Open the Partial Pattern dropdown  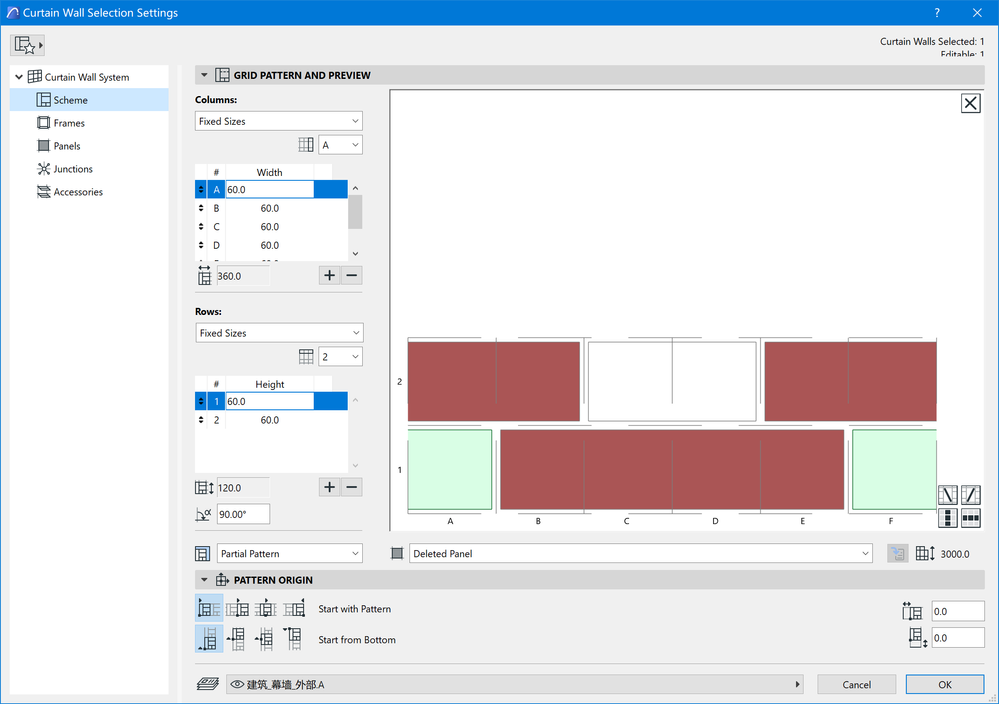(x=290, y=554)
